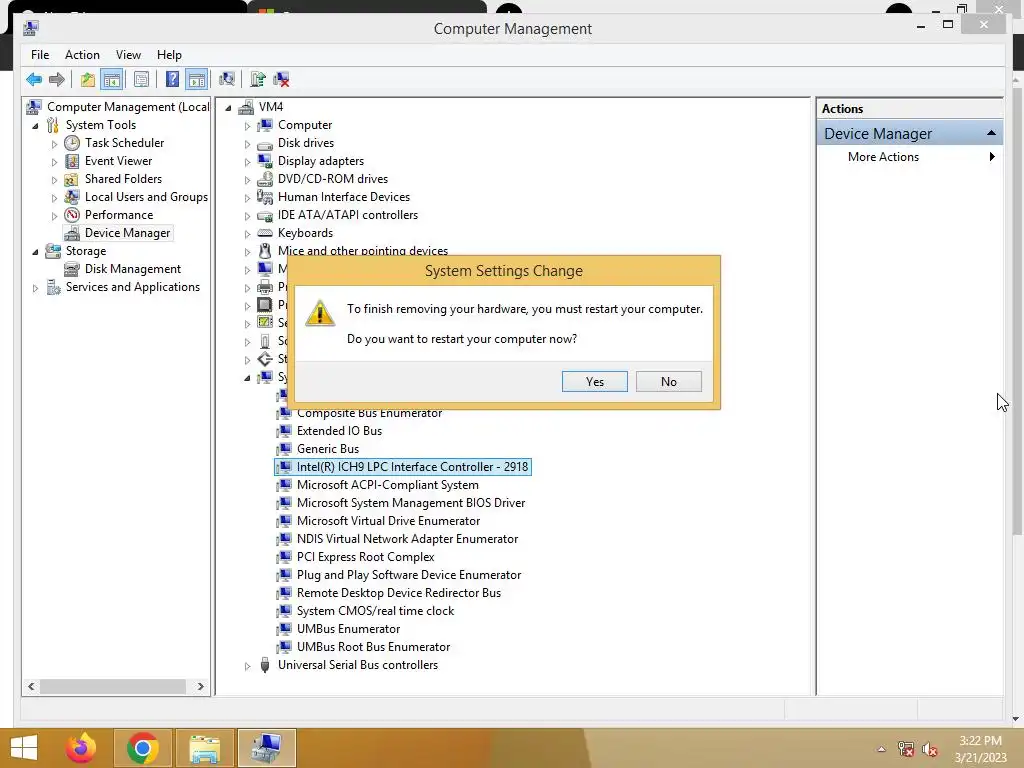Click No to skip restarting
Image resolution: width=1024 pixels, height=768 pixels.
[x=669, y=381]
